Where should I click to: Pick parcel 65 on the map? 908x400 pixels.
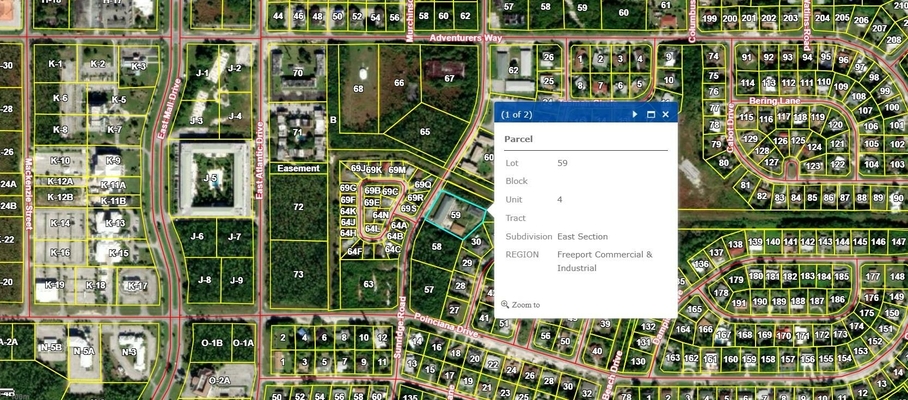coord(425,132)
